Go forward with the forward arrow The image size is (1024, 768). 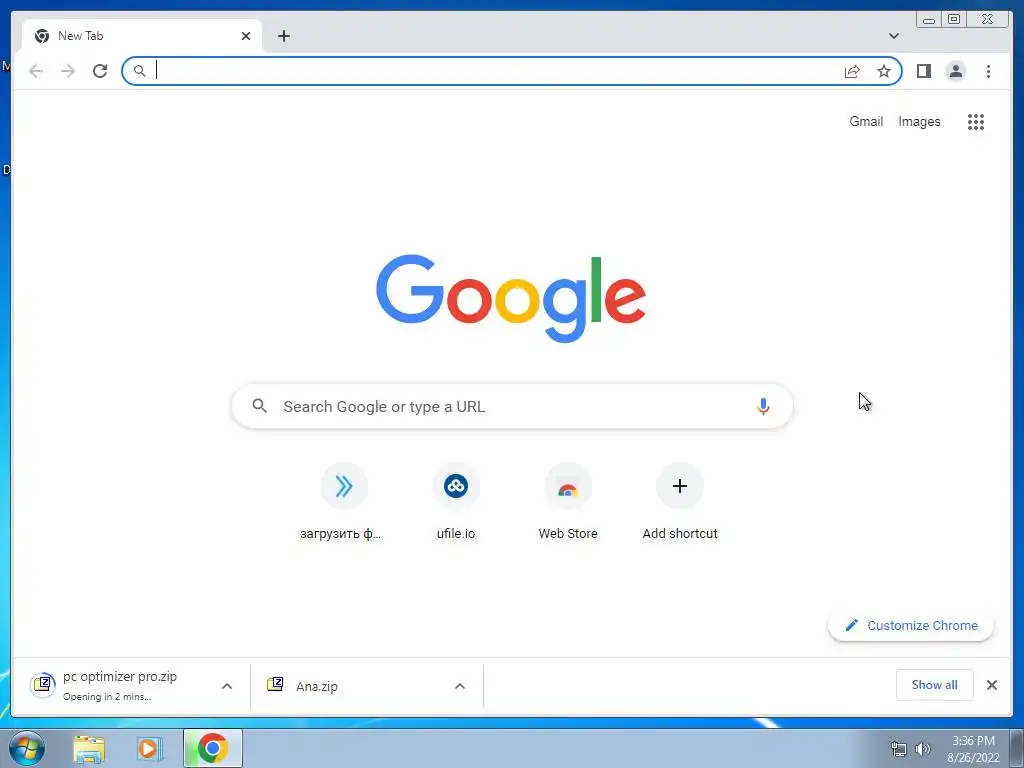point(68,71)
